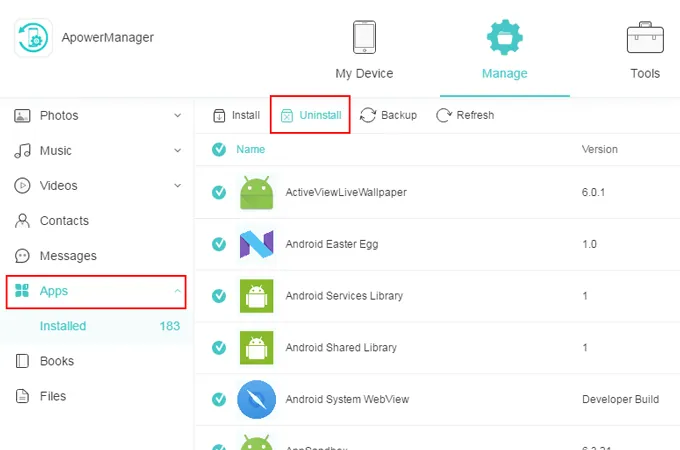Click the ApowerManager title text
This screenshot has height=450, width=680.
tap(108, 37)
